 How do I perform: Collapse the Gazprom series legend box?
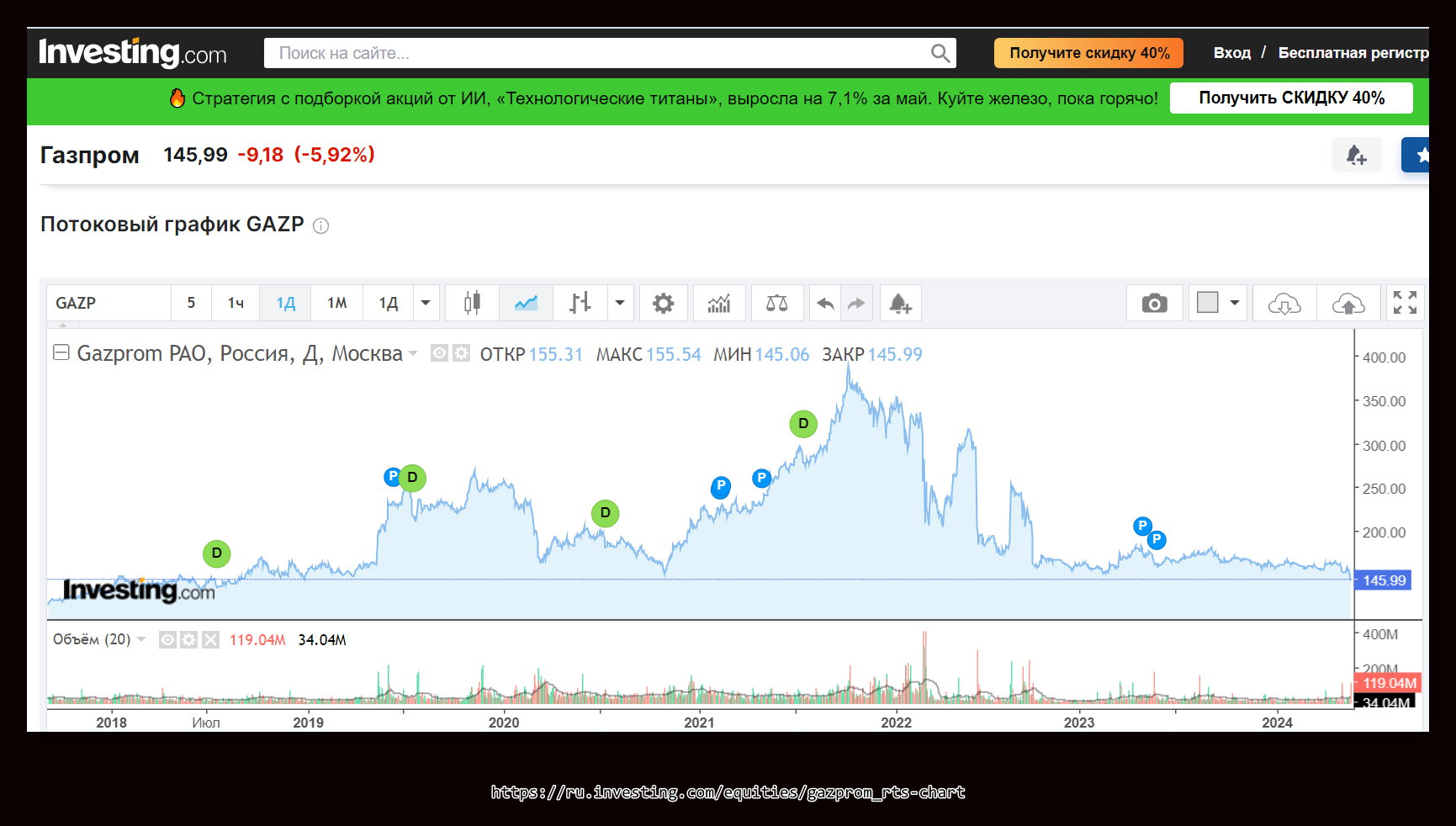pos(61,353)
